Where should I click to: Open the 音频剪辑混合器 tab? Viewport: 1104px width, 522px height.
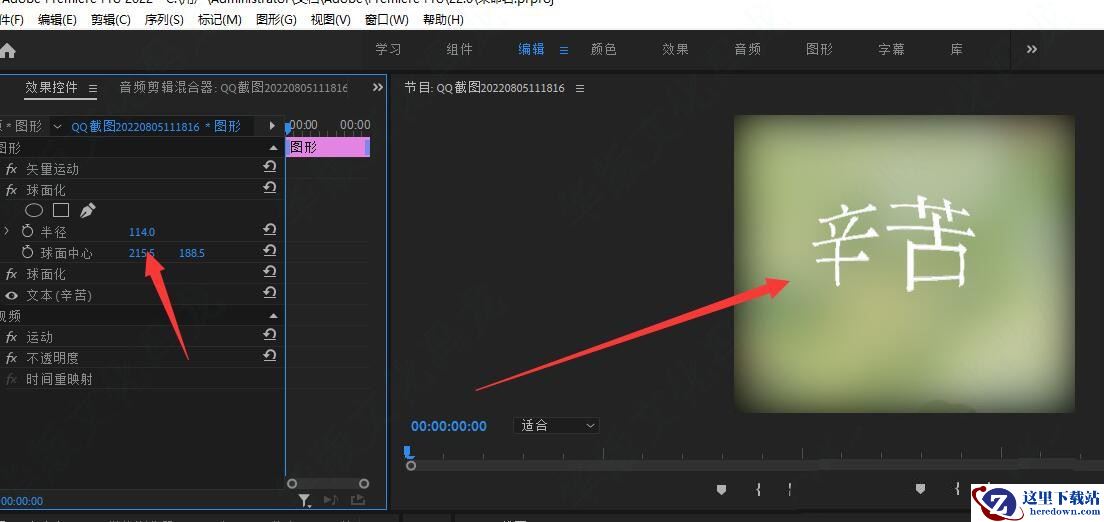233,87
